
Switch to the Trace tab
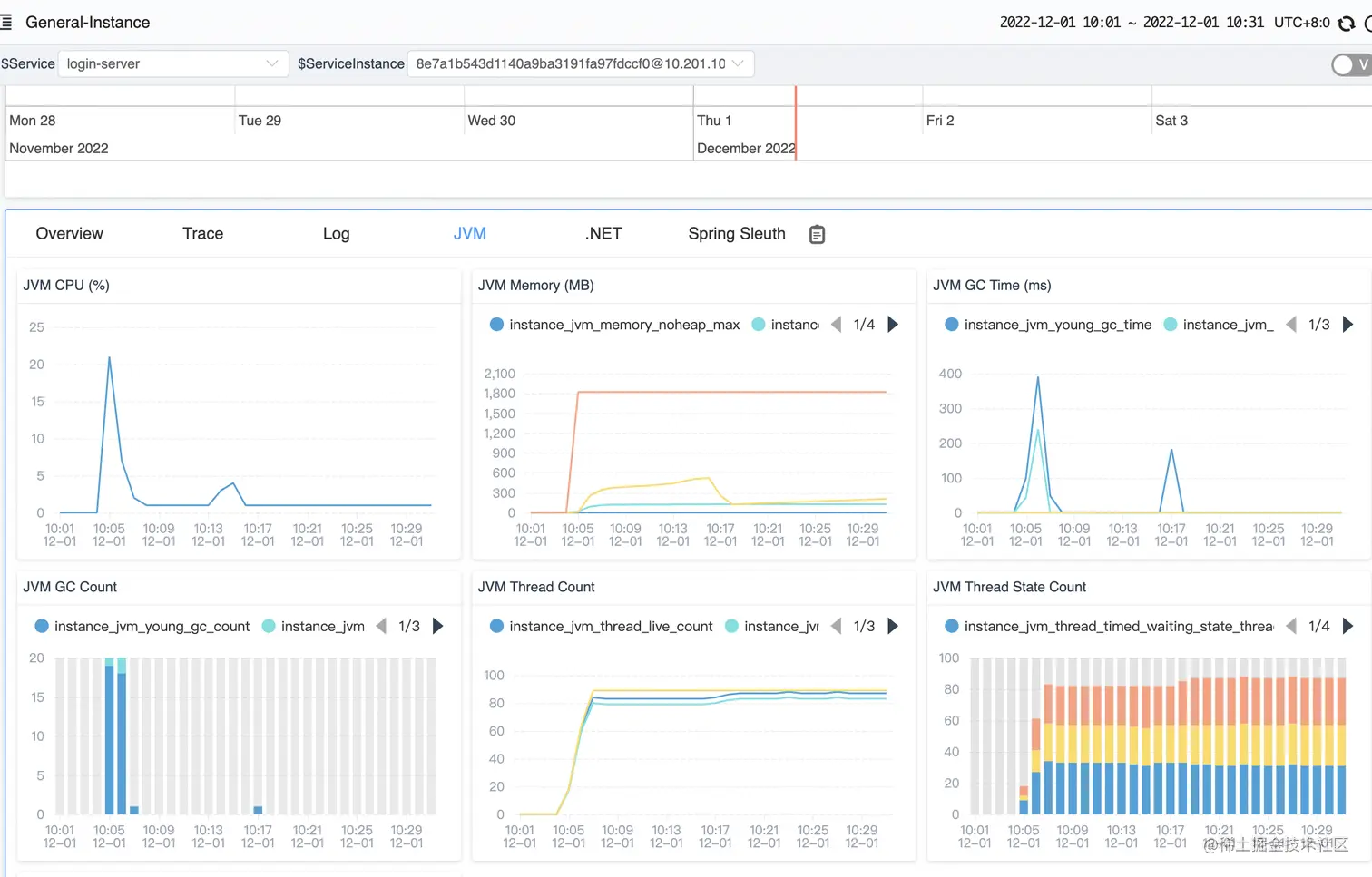click(x=203, y=234)
